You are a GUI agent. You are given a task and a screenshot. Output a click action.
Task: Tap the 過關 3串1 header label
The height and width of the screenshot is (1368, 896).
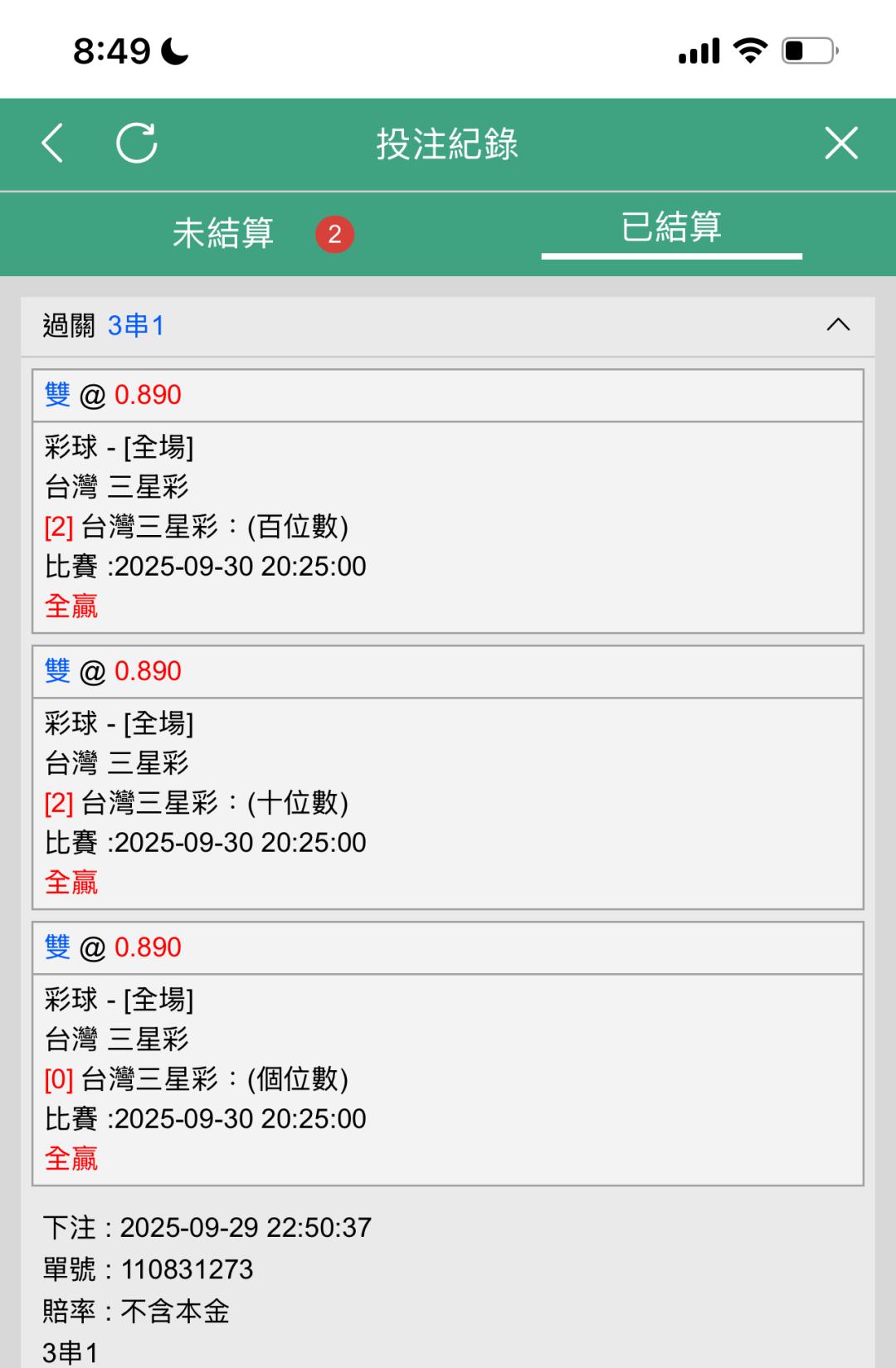coord(105,326)
